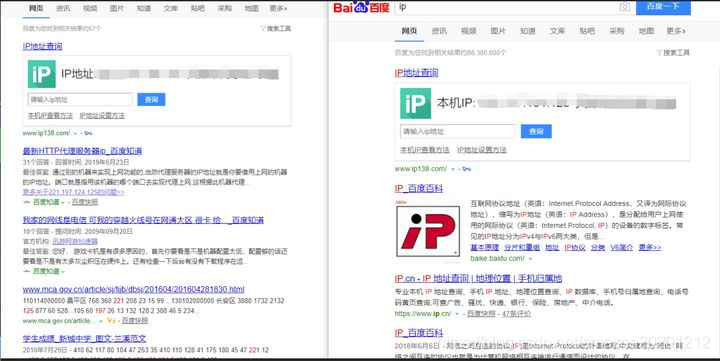Open IP.cn - IP 地址查询 result title
Screen dimensions: 720x361
tap(478, 278)
